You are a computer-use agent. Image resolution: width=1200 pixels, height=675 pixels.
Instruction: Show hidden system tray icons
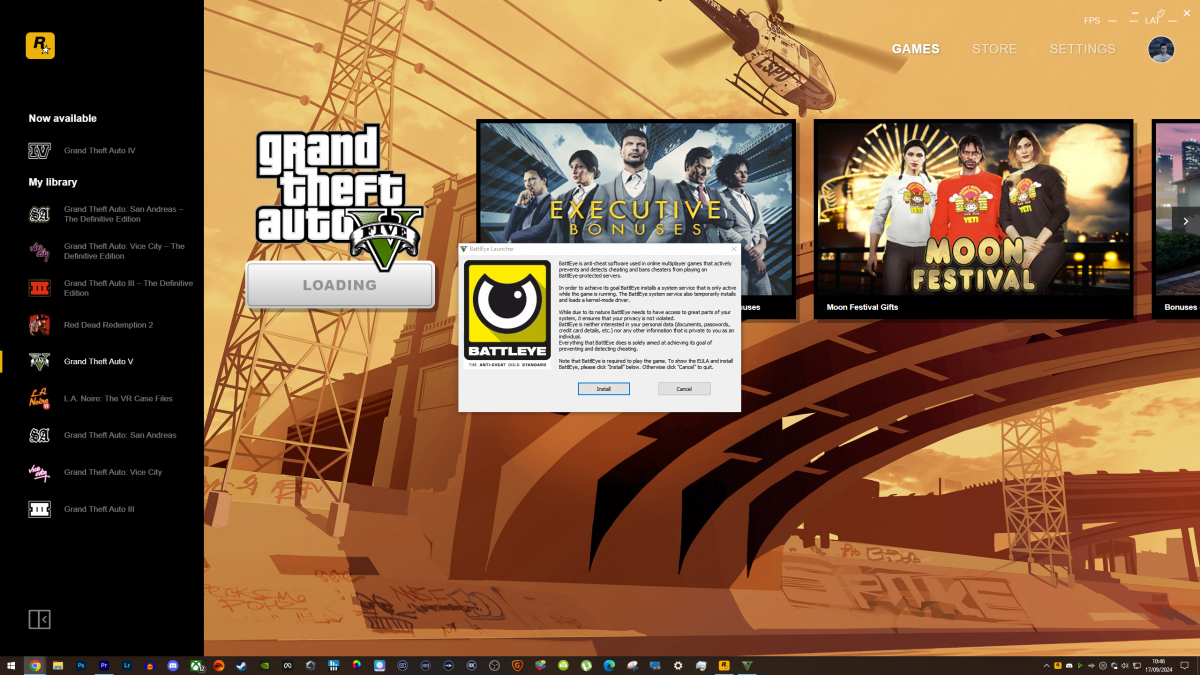1046,665
